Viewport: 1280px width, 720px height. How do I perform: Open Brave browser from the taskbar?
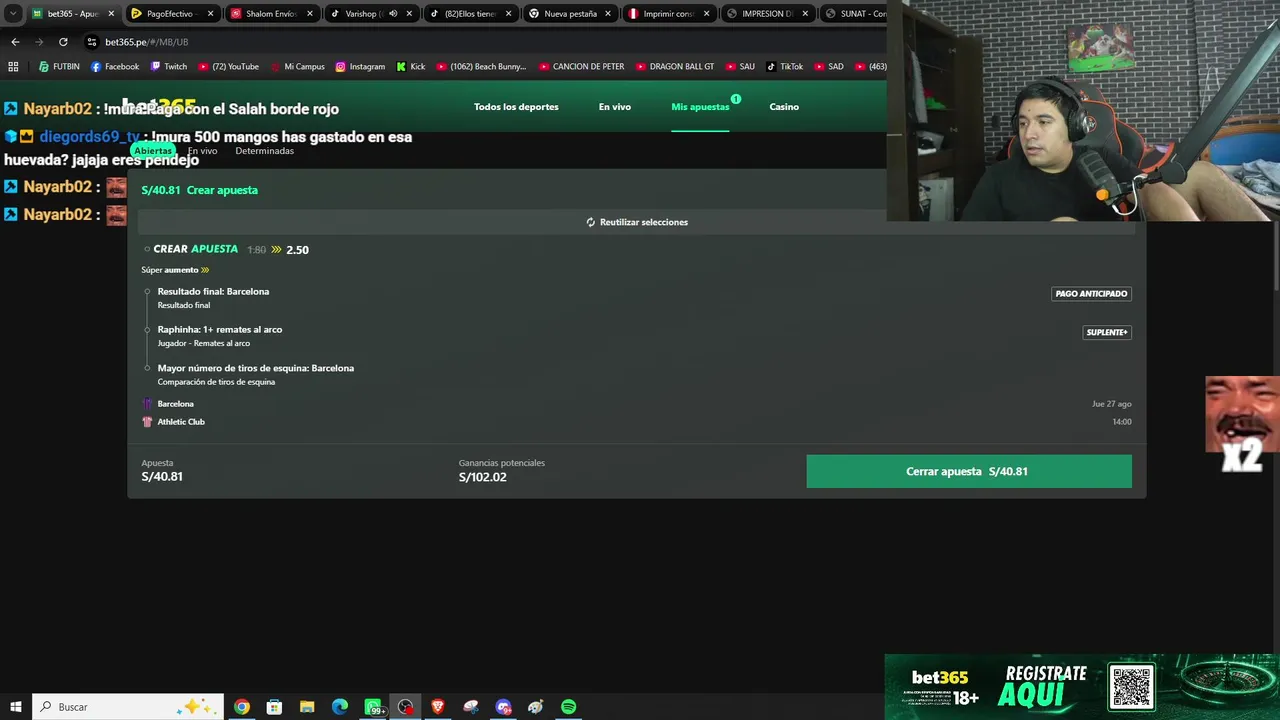click(438, 707)
